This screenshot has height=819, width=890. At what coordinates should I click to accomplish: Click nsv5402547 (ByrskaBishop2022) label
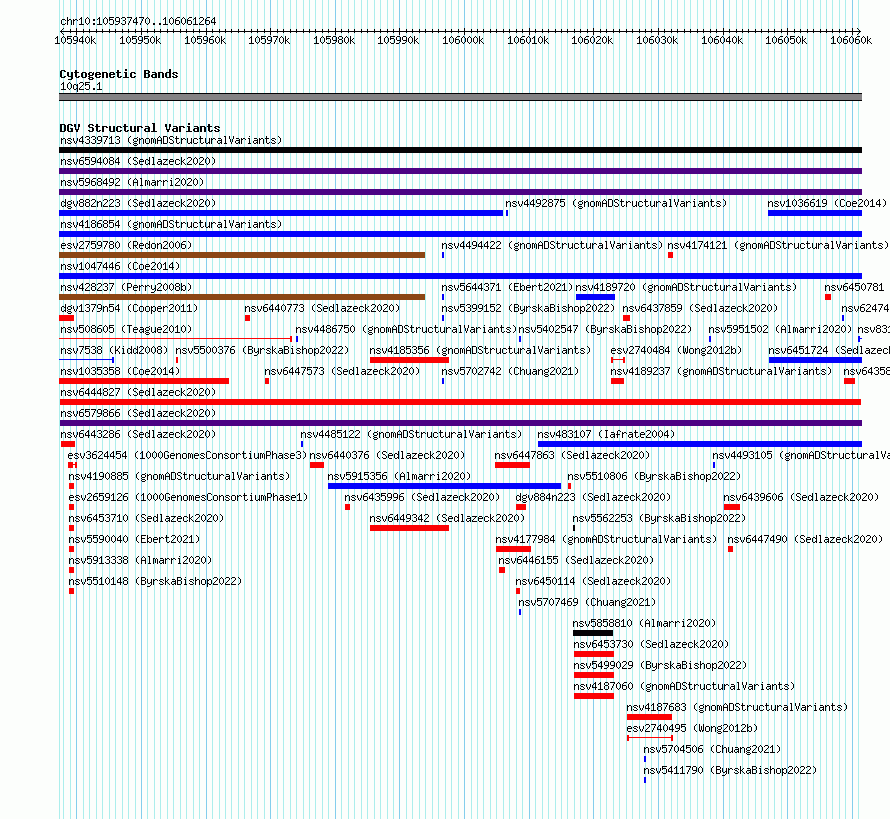tap(605, 329)
